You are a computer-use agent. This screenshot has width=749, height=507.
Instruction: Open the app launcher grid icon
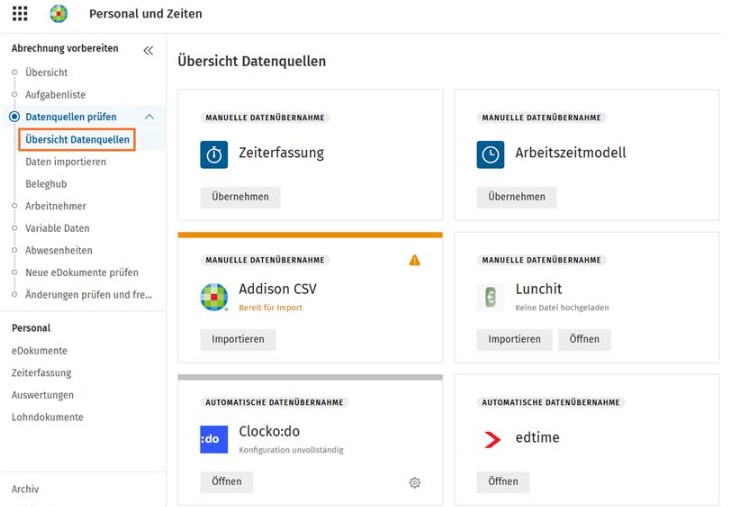20,13
